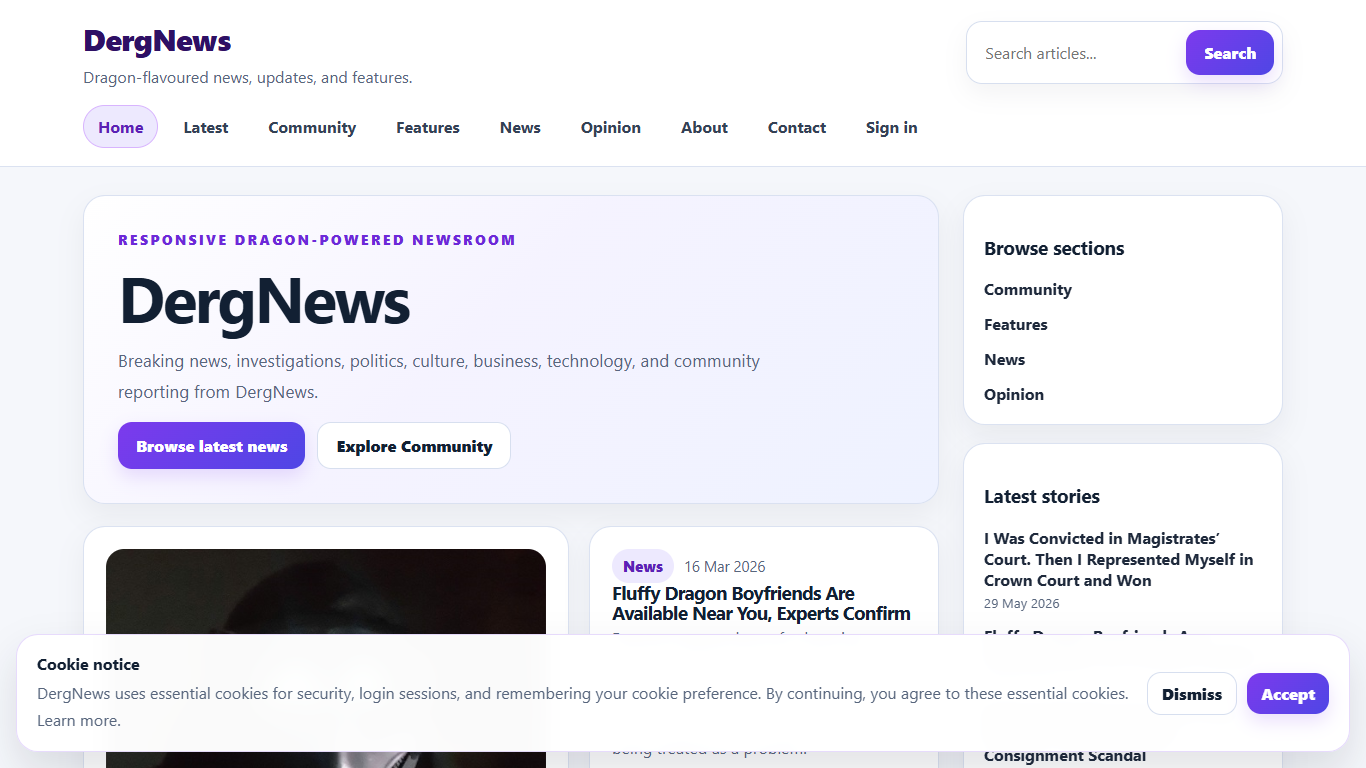Open Fluffy Dragon Boyfriends article headline
Viewport: 1366px width, 768px height.
(761, 603)
